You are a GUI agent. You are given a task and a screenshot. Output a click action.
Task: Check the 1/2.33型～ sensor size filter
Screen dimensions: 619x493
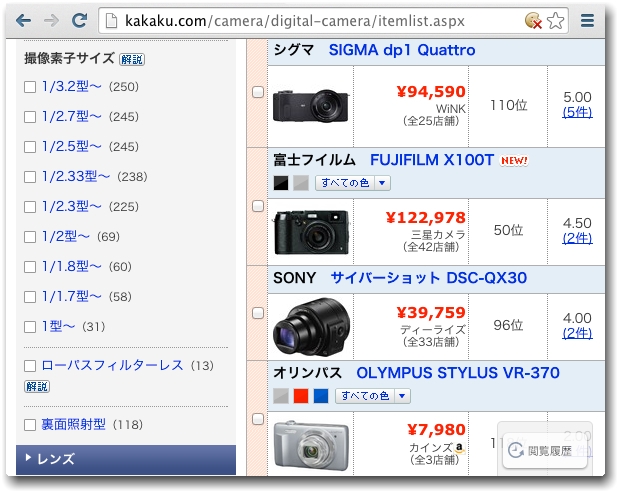(x=30, y=177)
